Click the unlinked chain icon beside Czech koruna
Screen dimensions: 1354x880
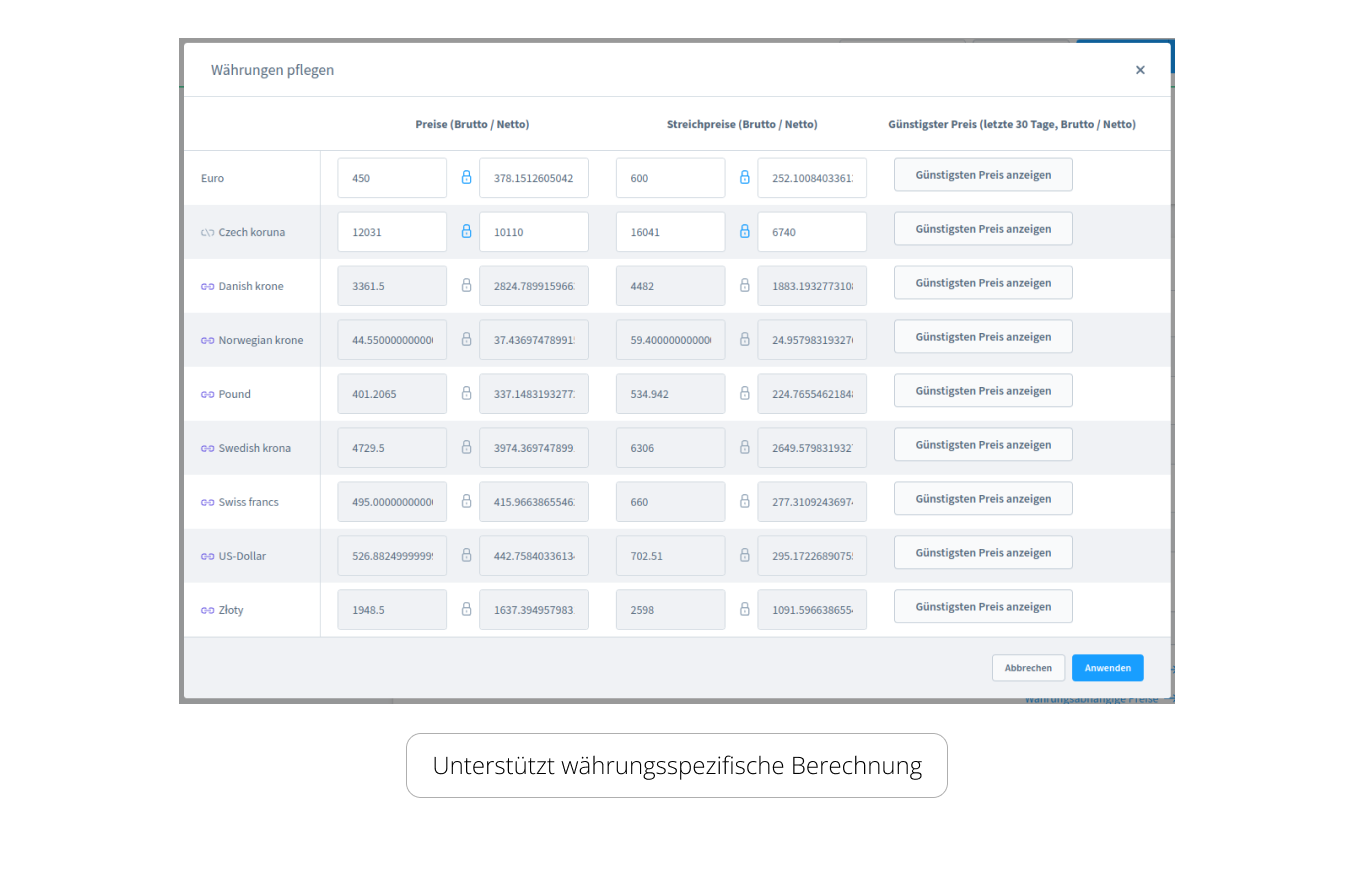[x=207, y=233]
